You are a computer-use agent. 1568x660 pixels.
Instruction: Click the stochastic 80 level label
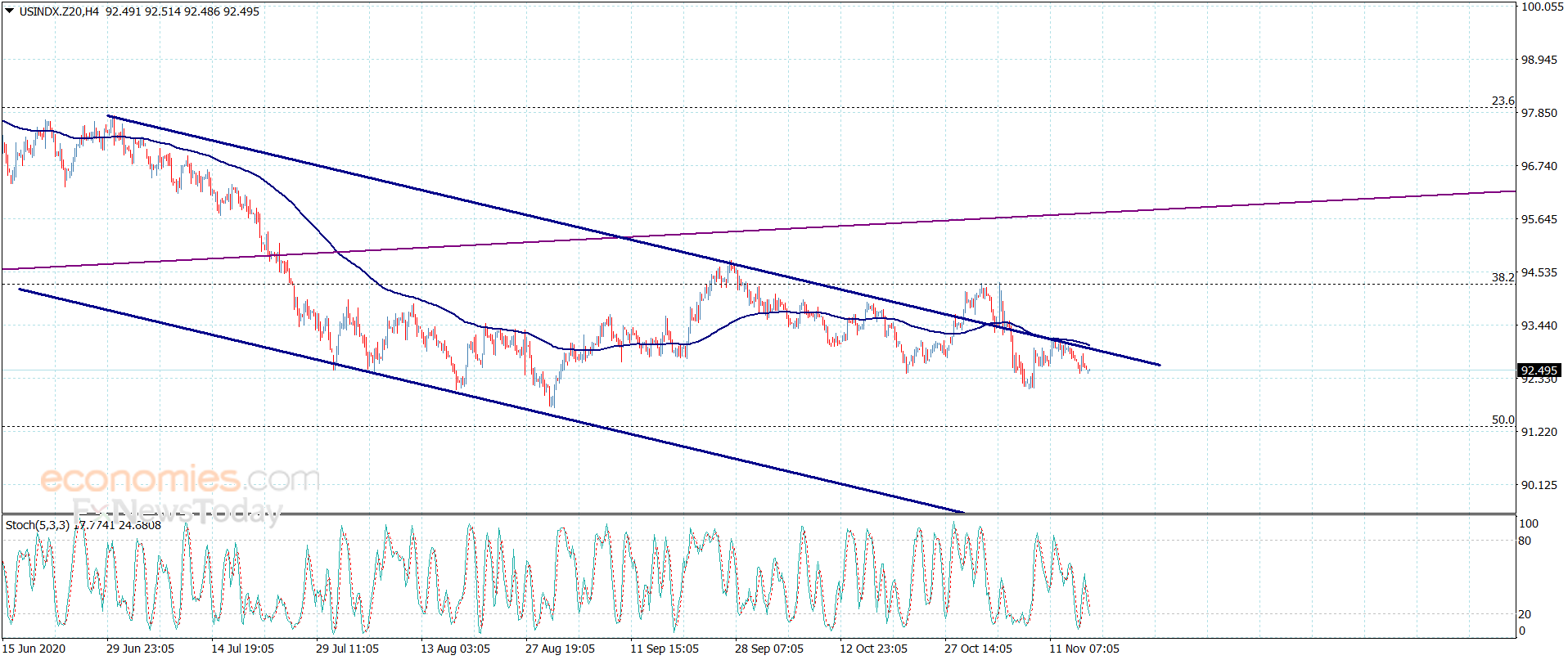1525,541
